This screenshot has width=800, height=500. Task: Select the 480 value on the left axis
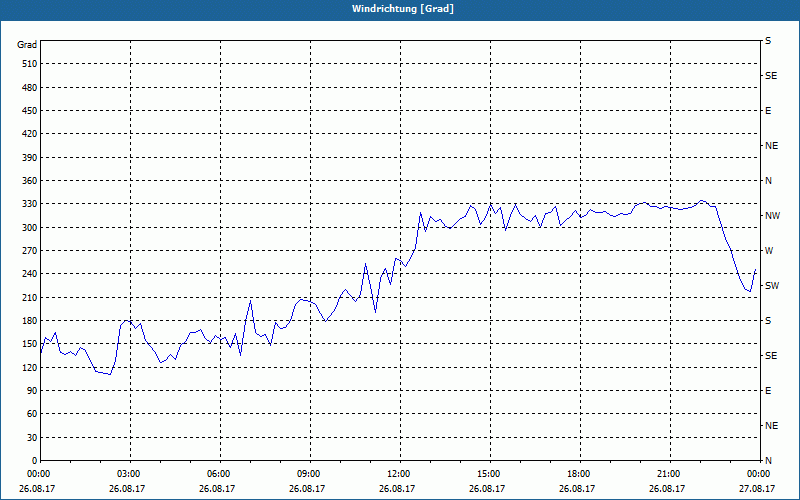[30, 87]
